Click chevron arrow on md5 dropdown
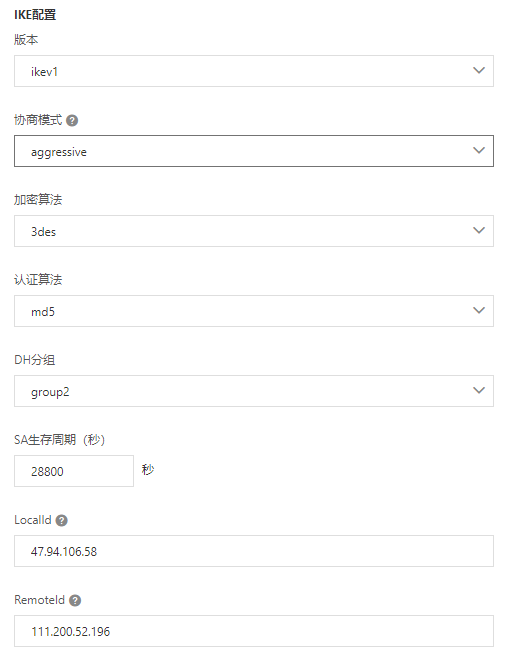This screenshot has height=657, width=512. (479, 310)
